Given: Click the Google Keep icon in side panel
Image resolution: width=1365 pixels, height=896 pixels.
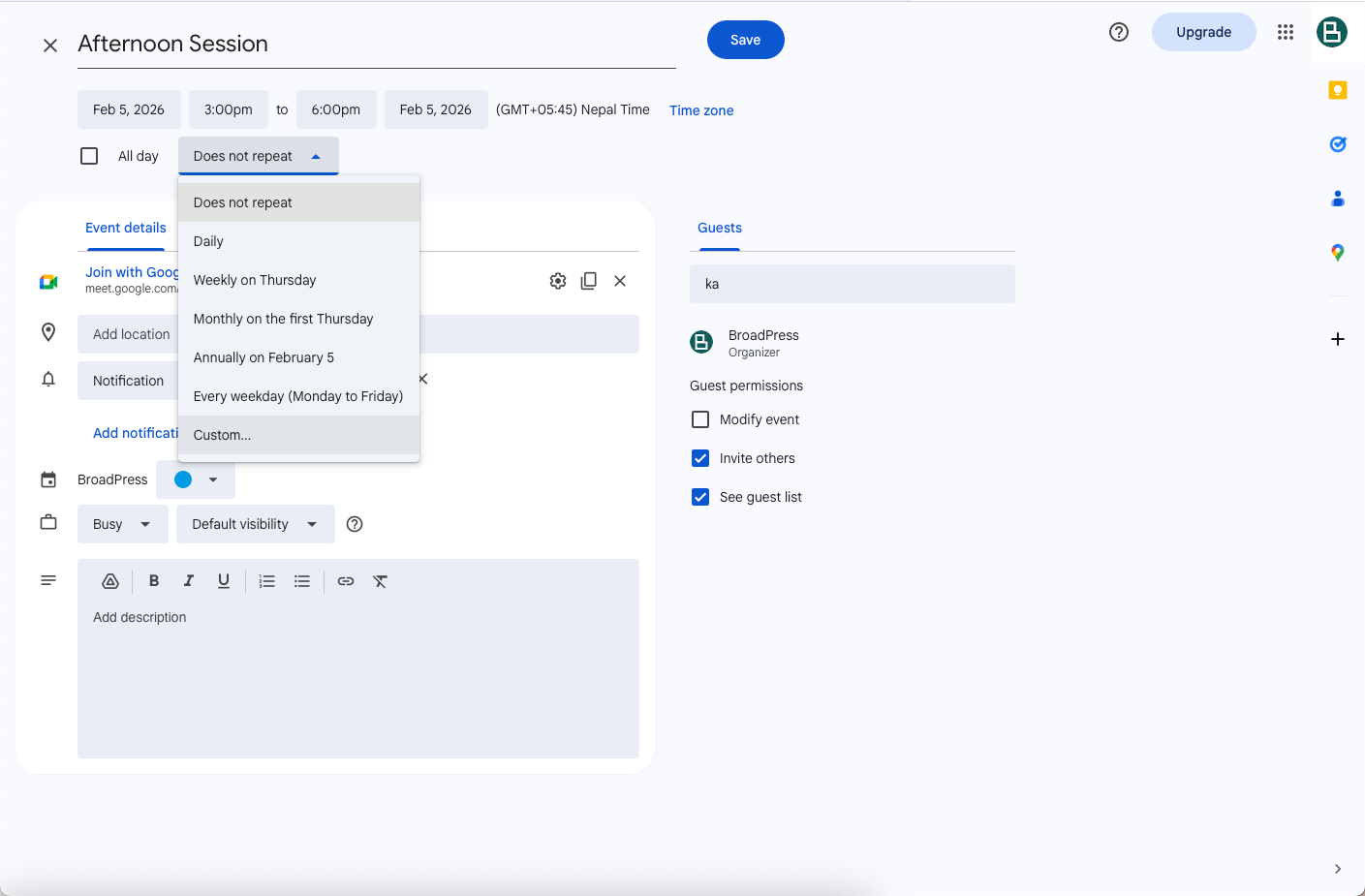Looking at the screenshot, I should pos(1337,90).
